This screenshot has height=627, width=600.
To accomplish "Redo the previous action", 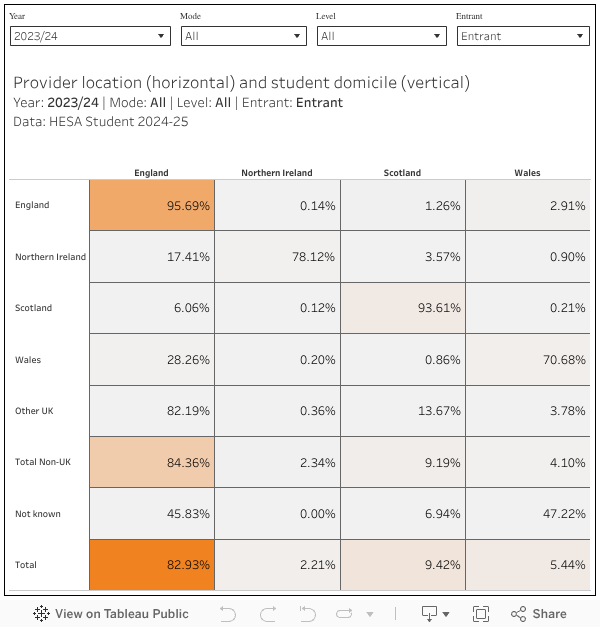I will (268, 613).
